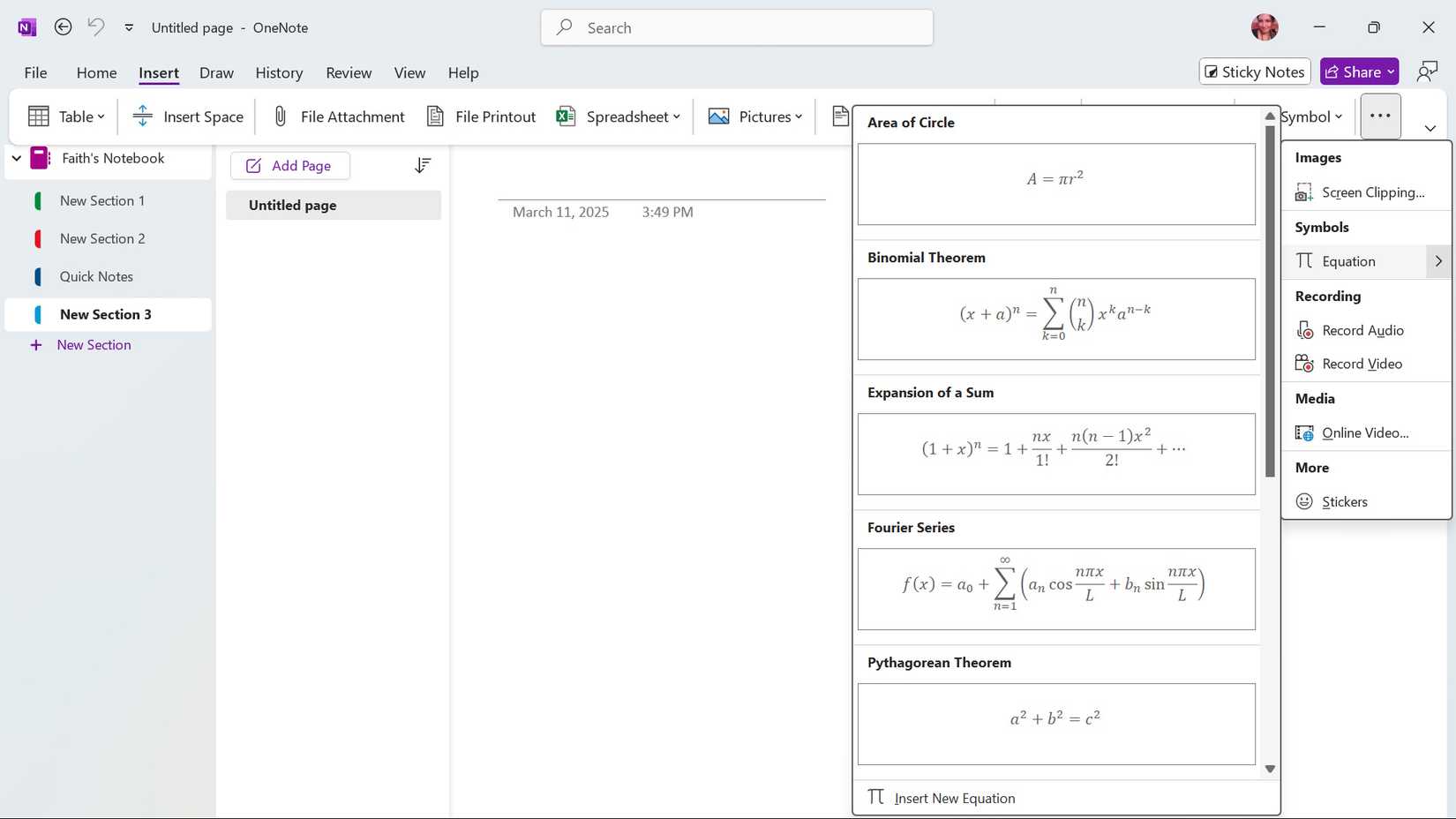This screenshot has height=819, width=1456.
Task: Open the sort pages icon
Action: coord(423,165)
